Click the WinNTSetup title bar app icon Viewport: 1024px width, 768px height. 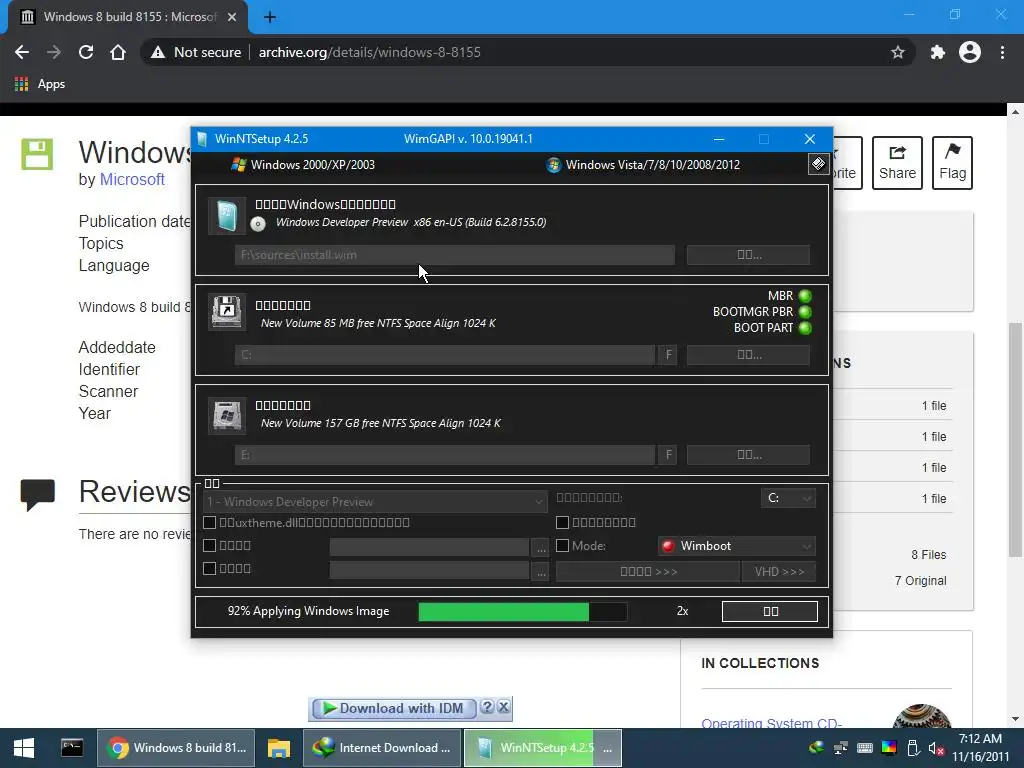click(x=202, y=138)
